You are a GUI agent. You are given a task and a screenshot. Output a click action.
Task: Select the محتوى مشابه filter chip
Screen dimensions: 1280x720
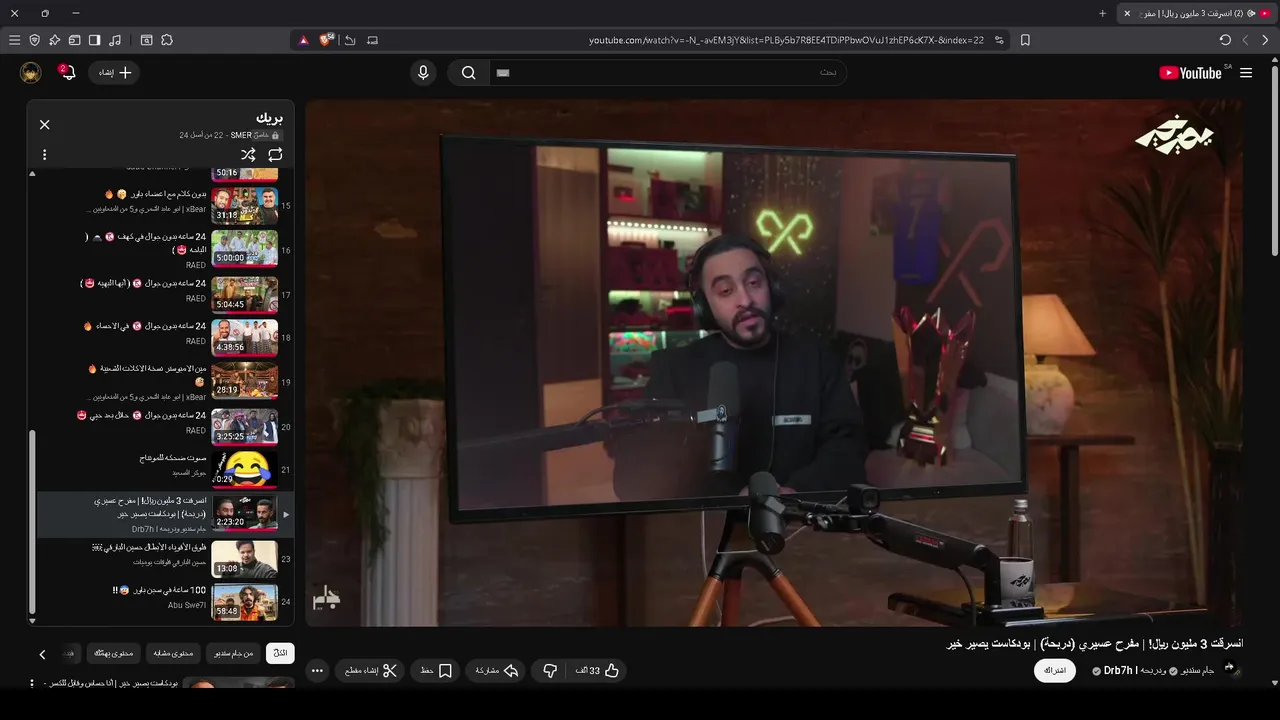pyautogui.click(x=174, y=653)
